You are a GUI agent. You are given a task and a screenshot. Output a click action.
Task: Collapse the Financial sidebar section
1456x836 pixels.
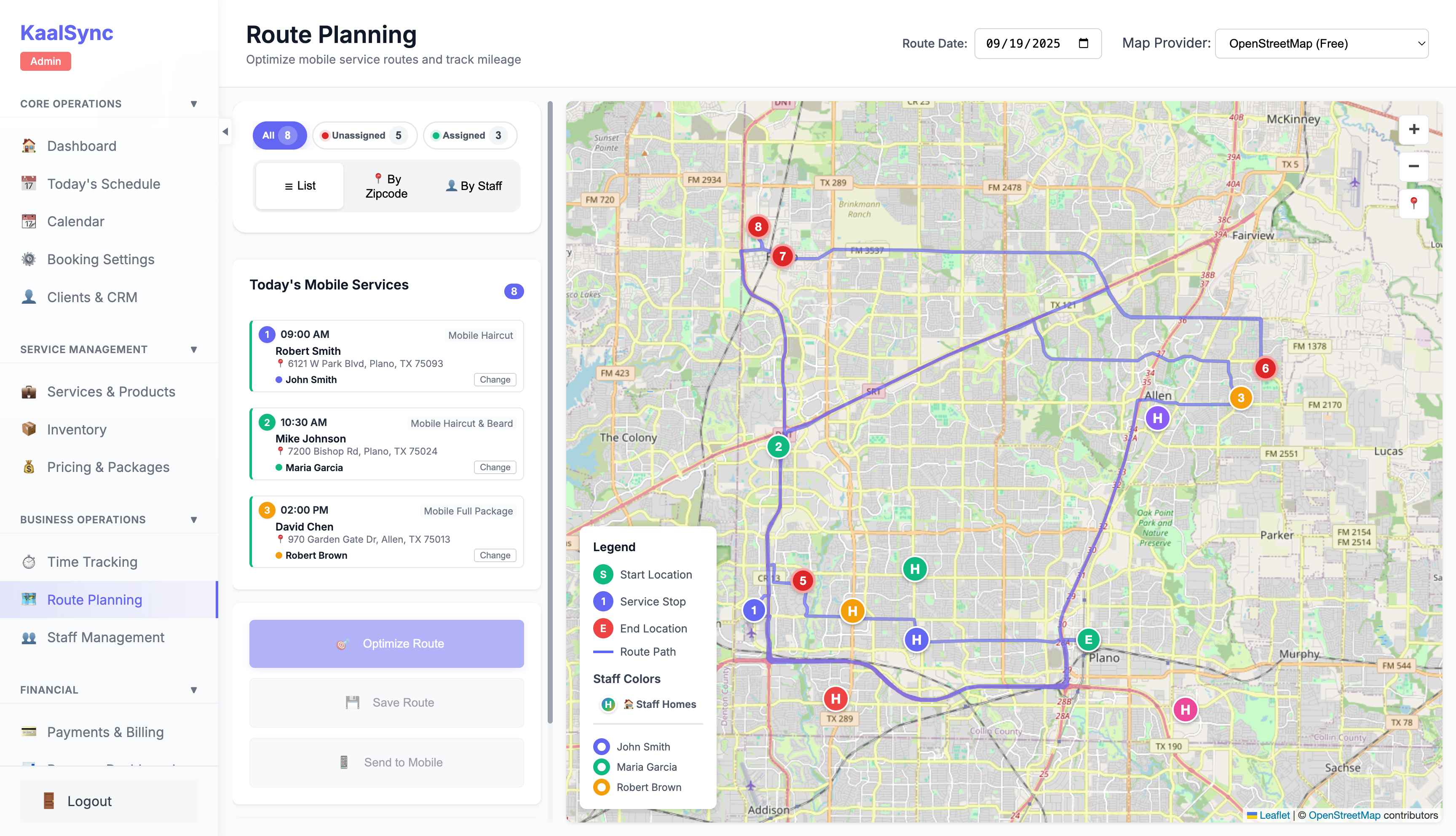tap(194, 690)
